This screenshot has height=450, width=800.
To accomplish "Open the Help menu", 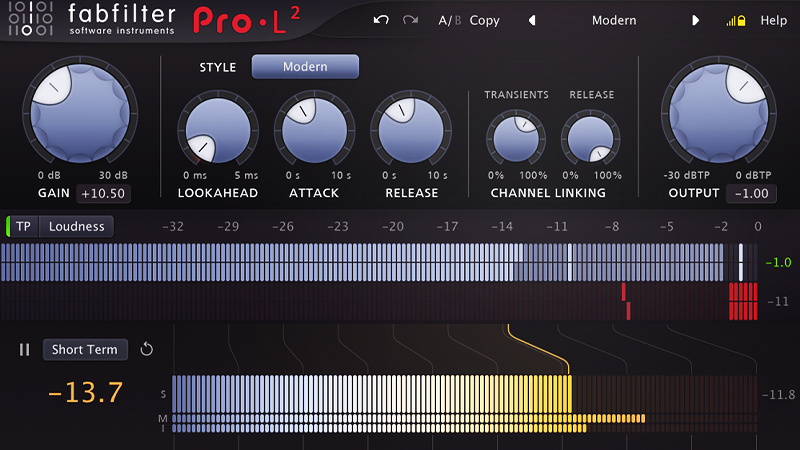I will pos(773,20).
